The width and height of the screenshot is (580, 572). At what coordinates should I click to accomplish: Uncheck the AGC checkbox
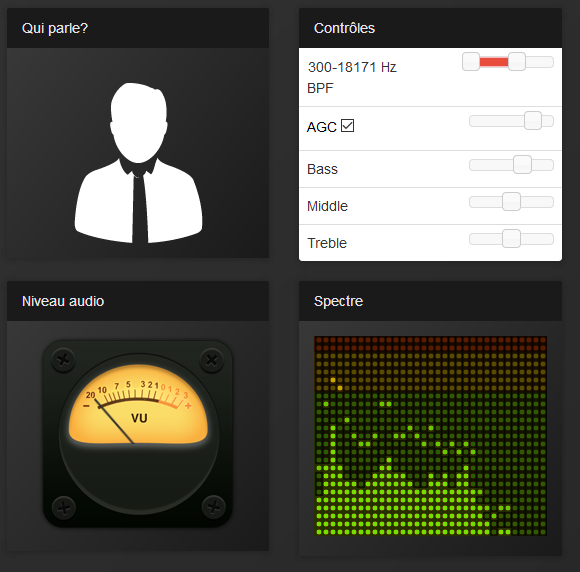(347, 125)
